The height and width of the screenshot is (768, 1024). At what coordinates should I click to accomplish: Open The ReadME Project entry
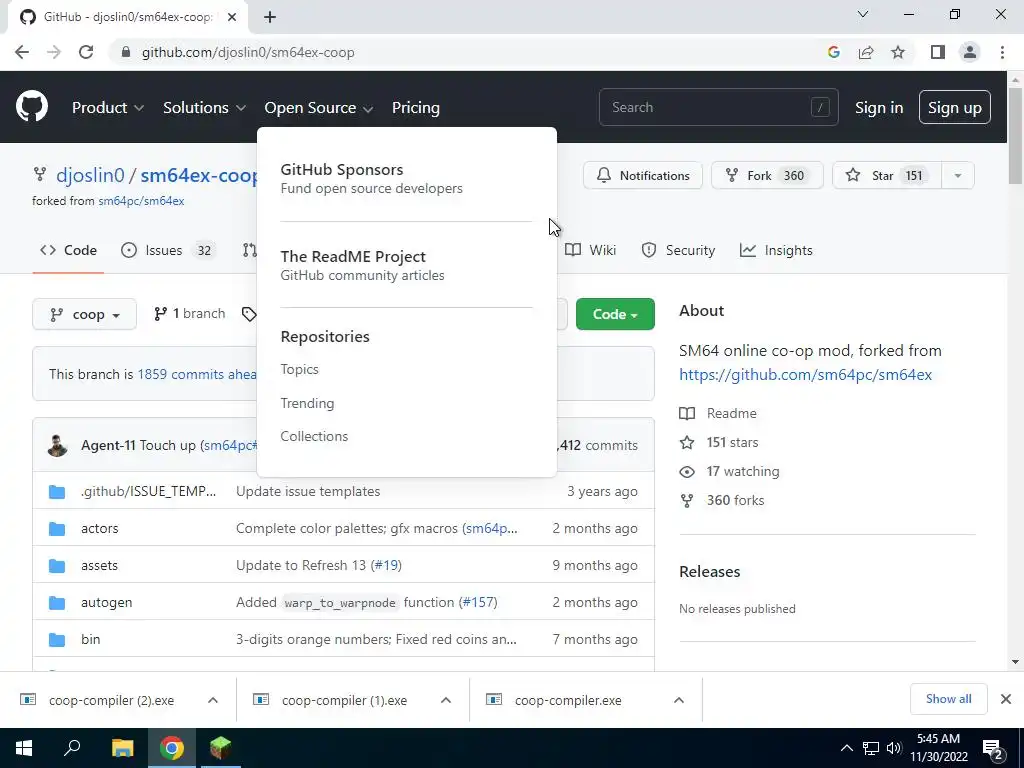[x=362, y=265]
